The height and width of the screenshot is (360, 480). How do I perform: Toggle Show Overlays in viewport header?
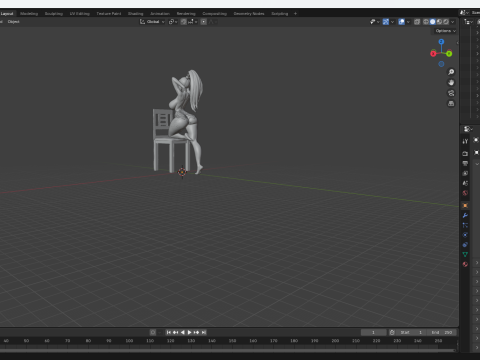tap(401, 22)
